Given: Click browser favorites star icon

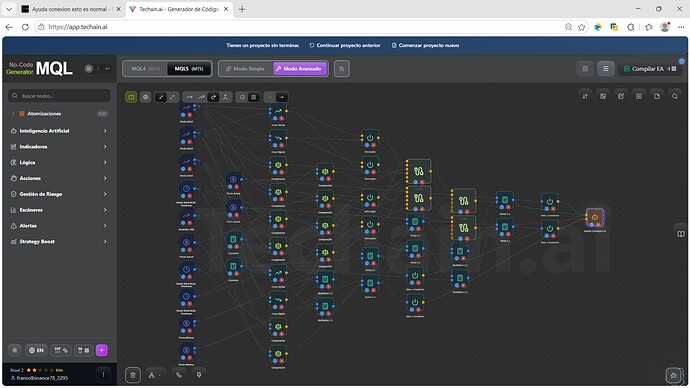Looking at the screenshot, I should [x=582, y=27].
